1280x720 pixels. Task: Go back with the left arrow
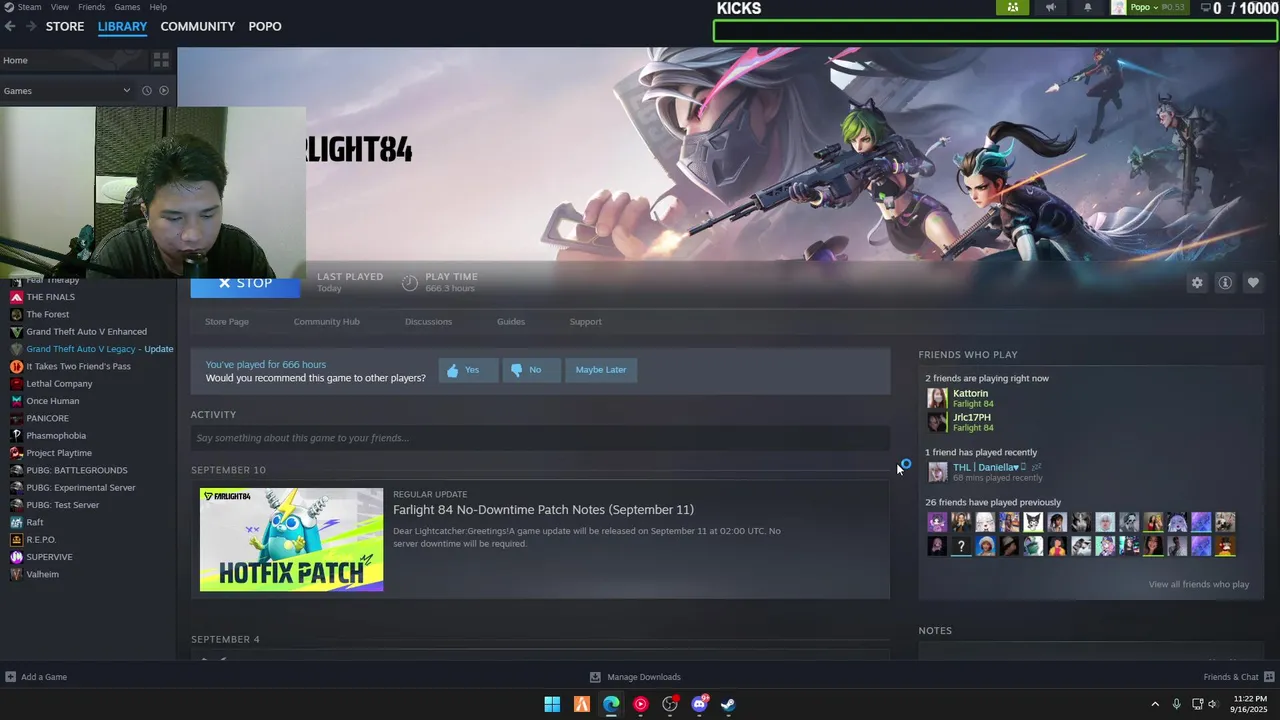tap(10, 26)
